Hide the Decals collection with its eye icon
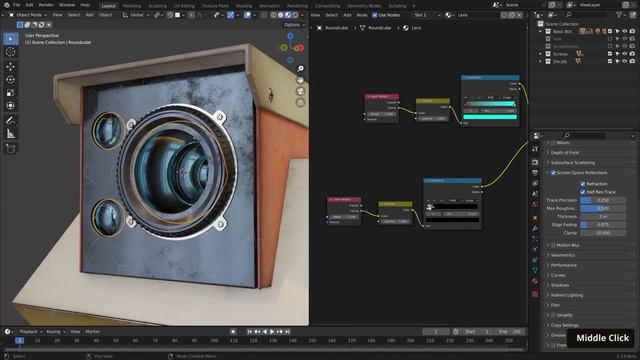This screenshot has width=640, height=360. click(624, 61)
